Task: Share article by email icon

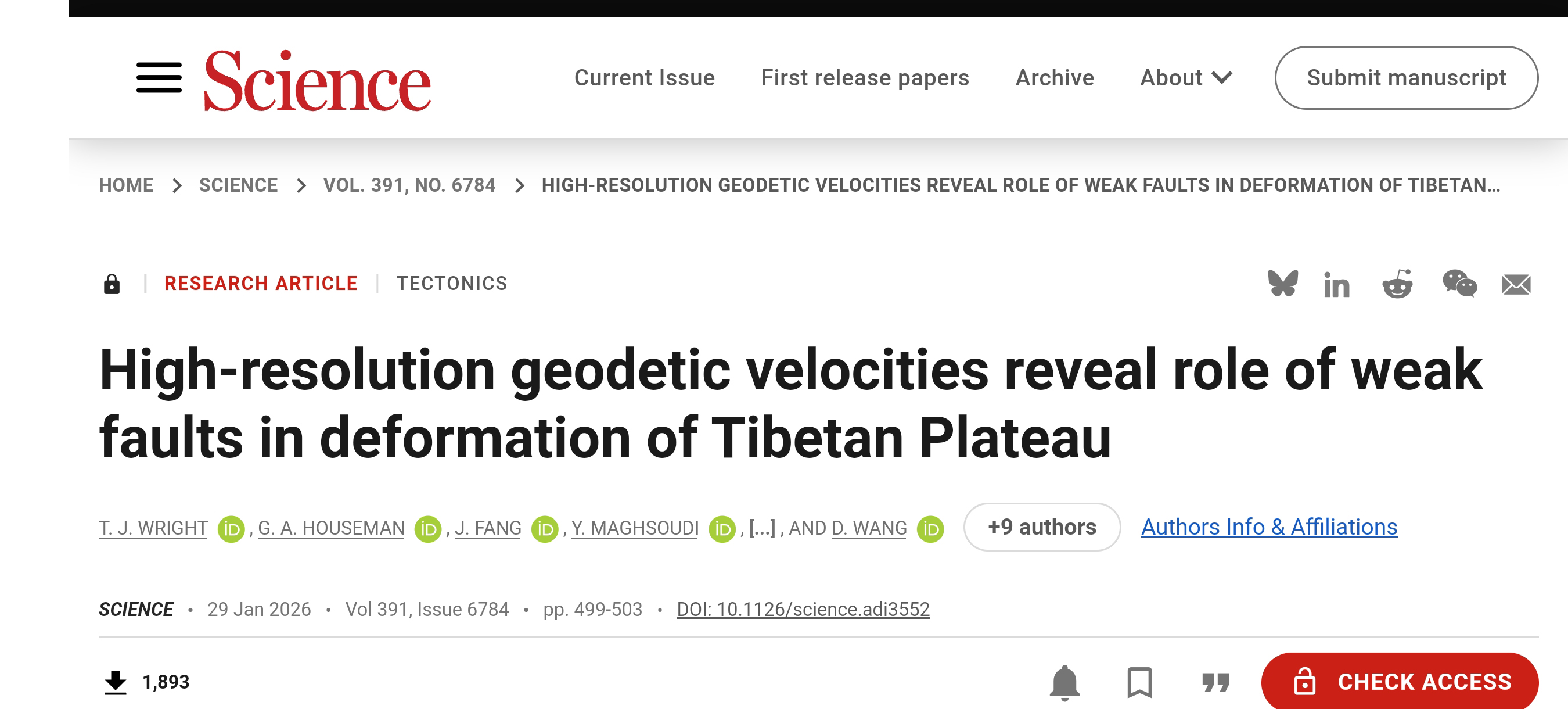Action: coord(1516,284)
